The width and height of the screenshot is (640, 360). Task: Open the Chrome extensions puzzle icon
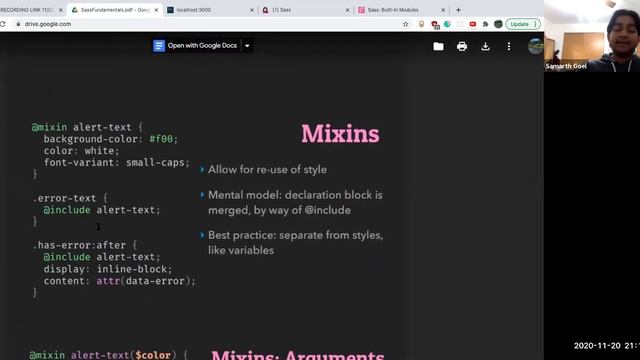pyautogui.click(x=485, y=24)
